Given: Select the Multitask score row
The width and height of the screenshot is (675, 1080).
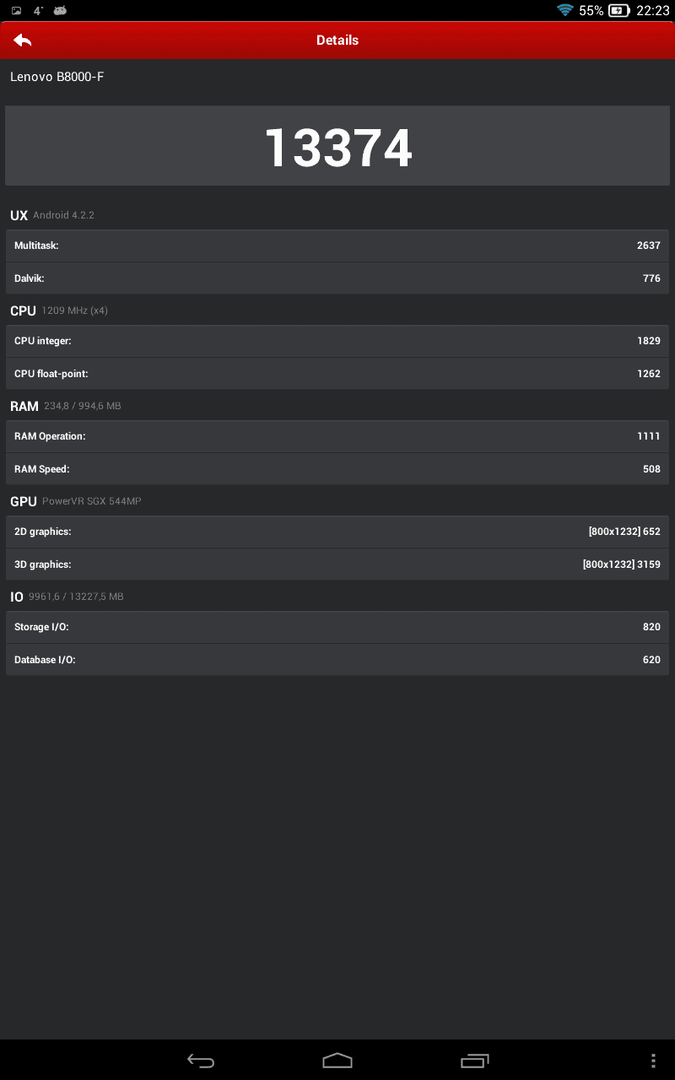Looking at the screenshot, I should (338, 245).
